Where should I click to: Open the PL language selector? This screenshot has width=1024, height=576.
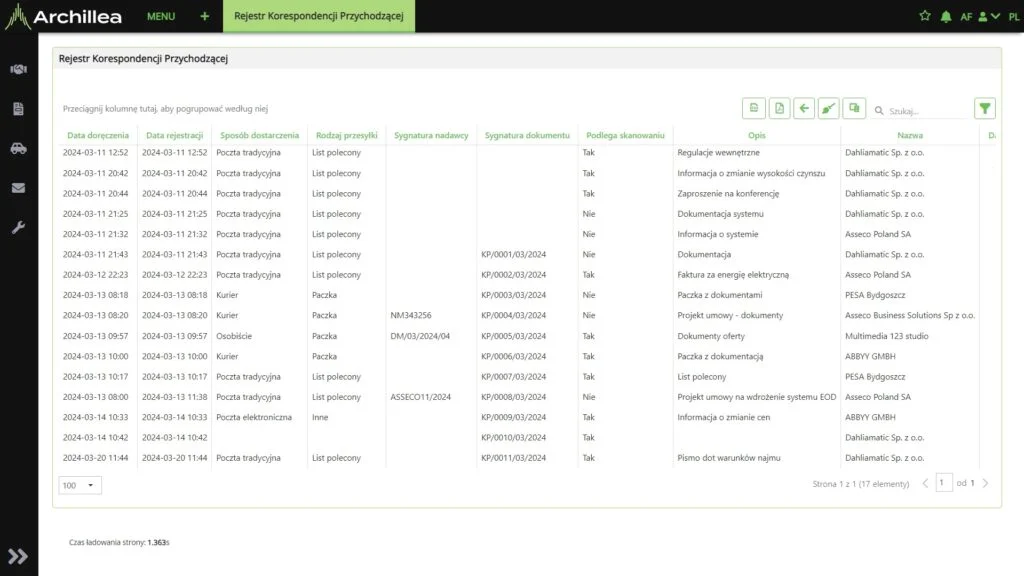(1013, 16)
